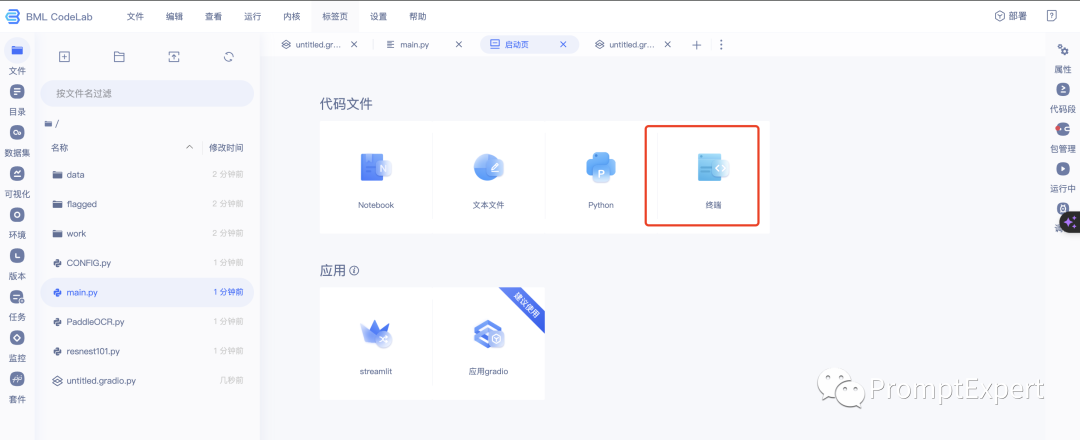Open the 目录 sidebar panel
Viewport: 1080px width, 440px height.
point(17,98)
